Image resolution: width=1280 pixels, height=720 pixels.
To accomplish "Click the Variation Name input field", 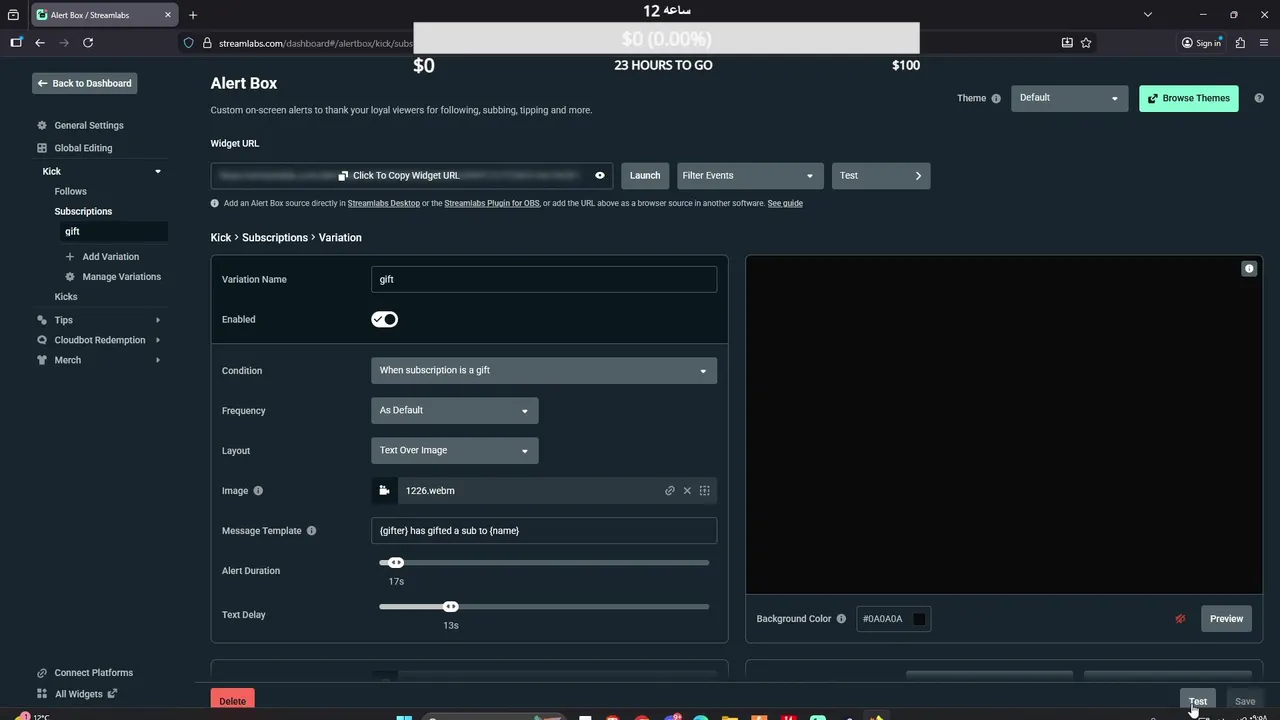I will 544,279.
